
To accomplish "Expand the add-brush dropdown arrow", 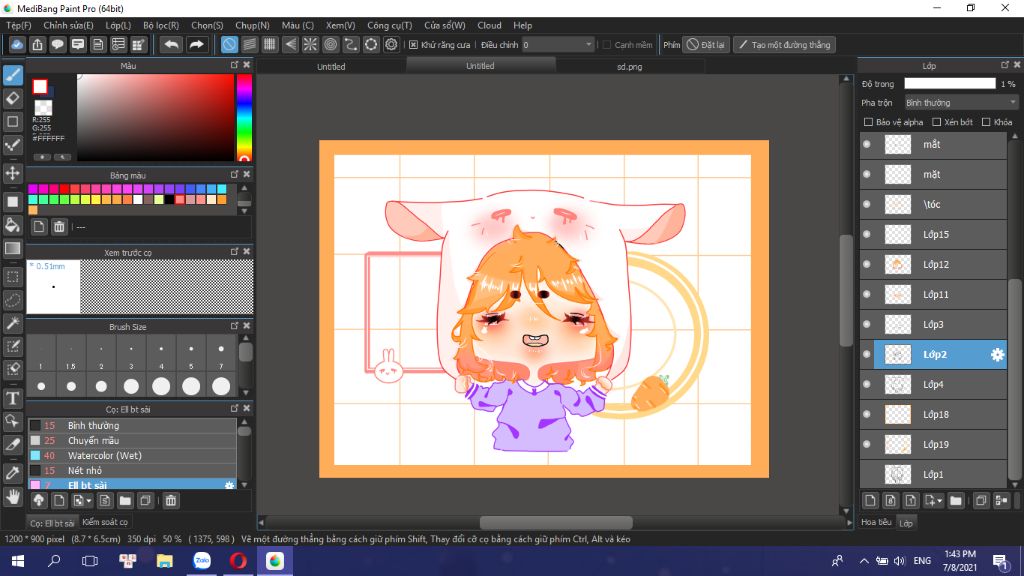I will point(88,501).
